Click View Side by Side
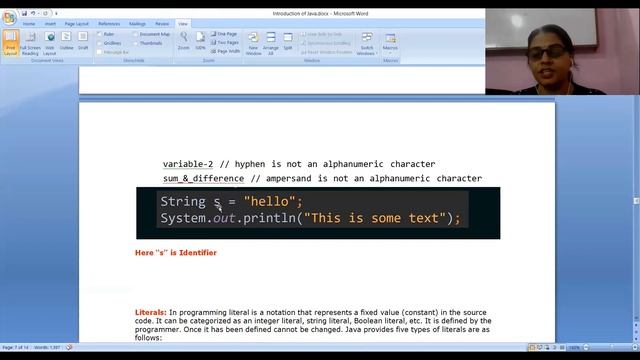This screenshot has width=640, height=360. [322, 34]
